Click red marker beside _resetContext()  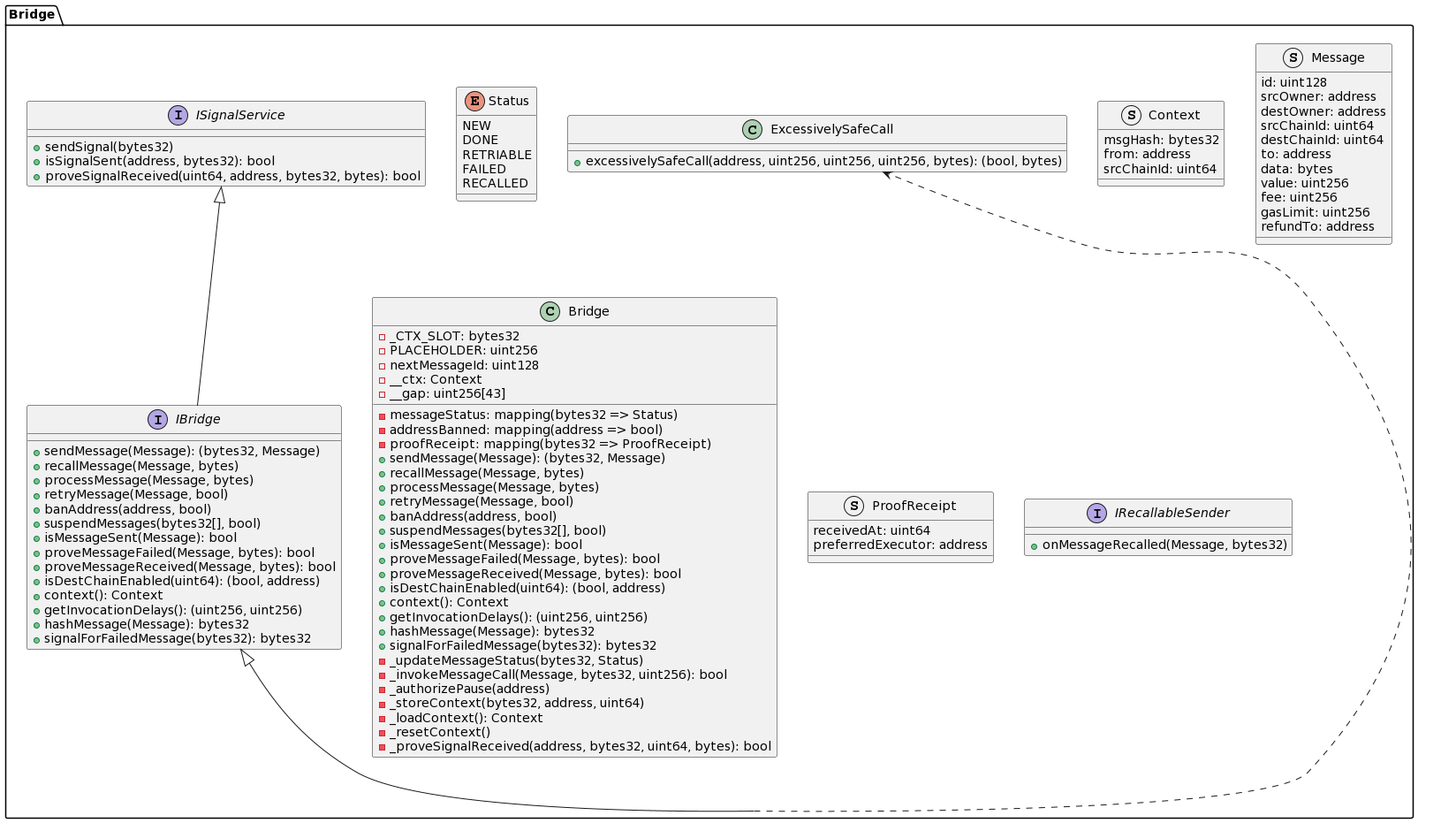click(383, 733)
